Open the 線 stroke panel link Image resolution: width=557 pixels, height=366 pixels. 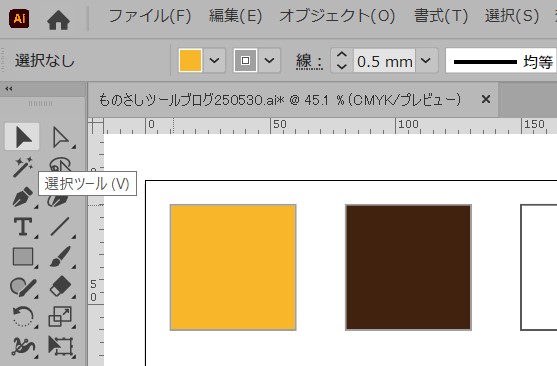point(309,61)
